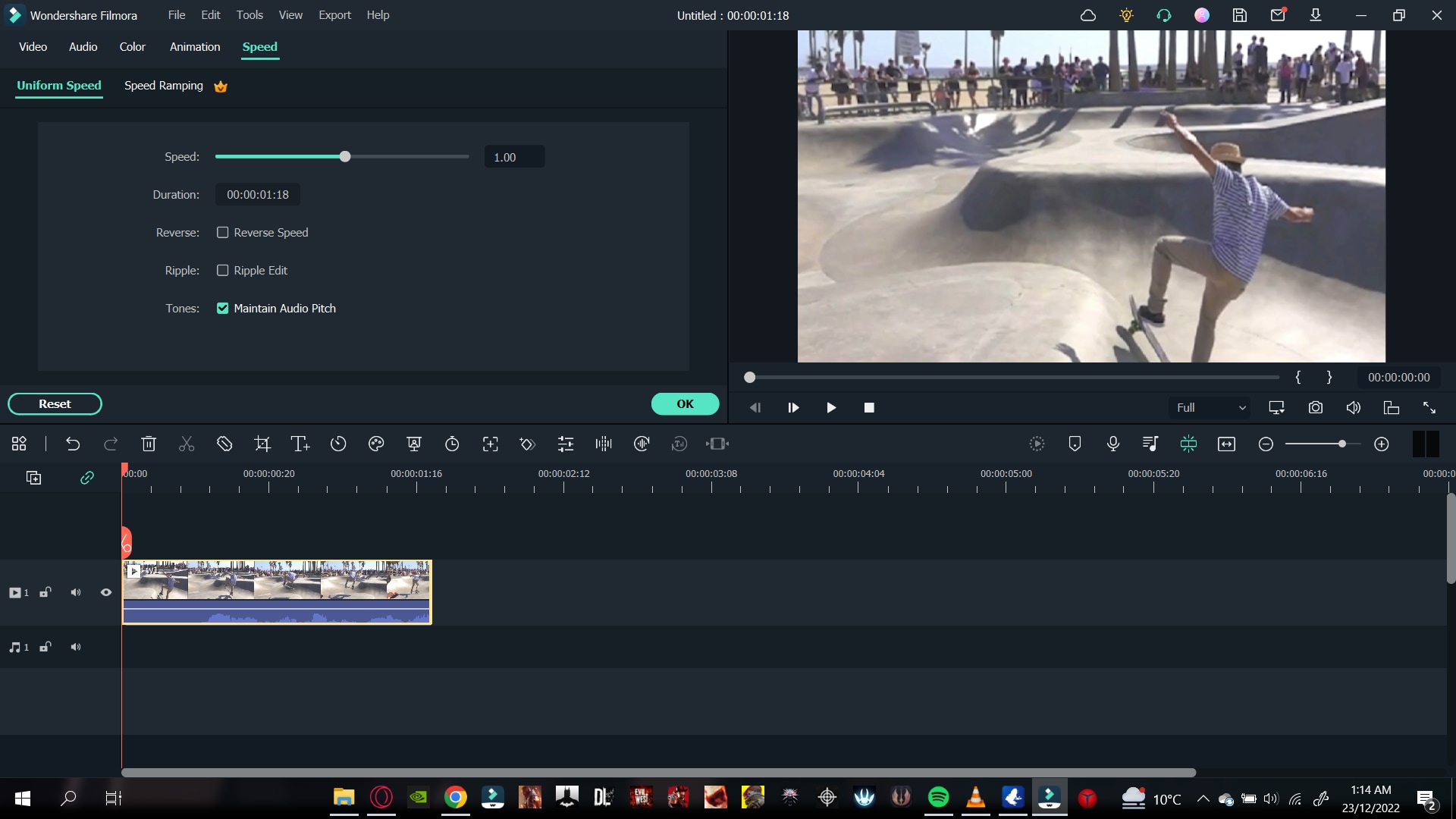Open the Export menu item
This screenshot has height=819, width=1456.
pos(335,15)
